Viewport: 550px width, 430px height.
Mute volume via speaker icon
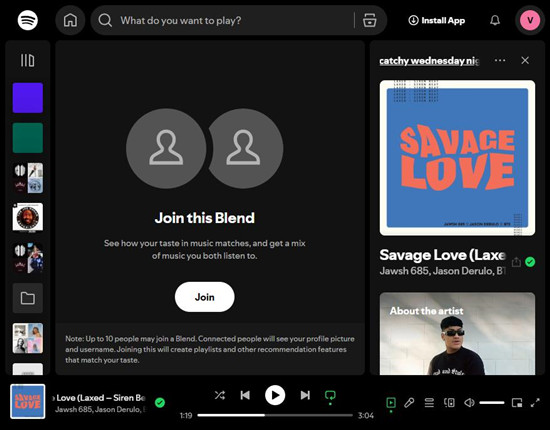(469, 403)
